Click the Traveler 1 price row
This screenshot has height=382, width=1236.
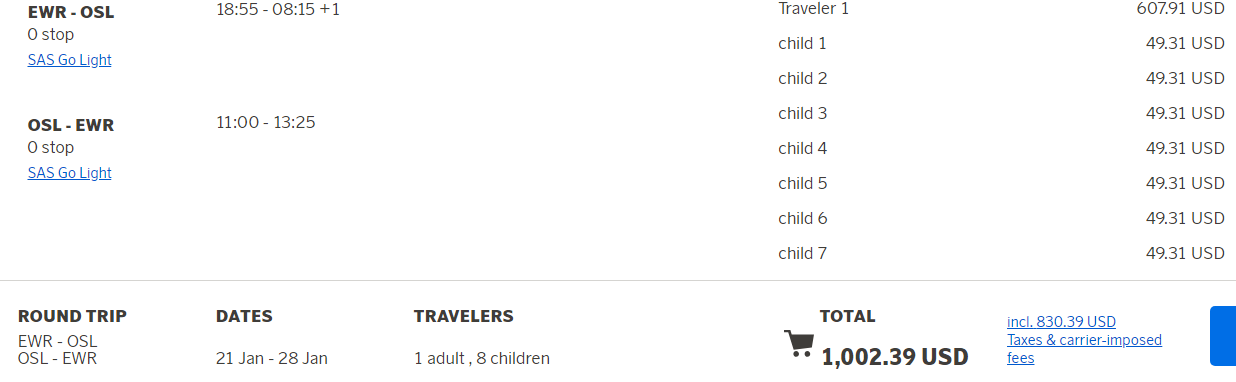1001,9
